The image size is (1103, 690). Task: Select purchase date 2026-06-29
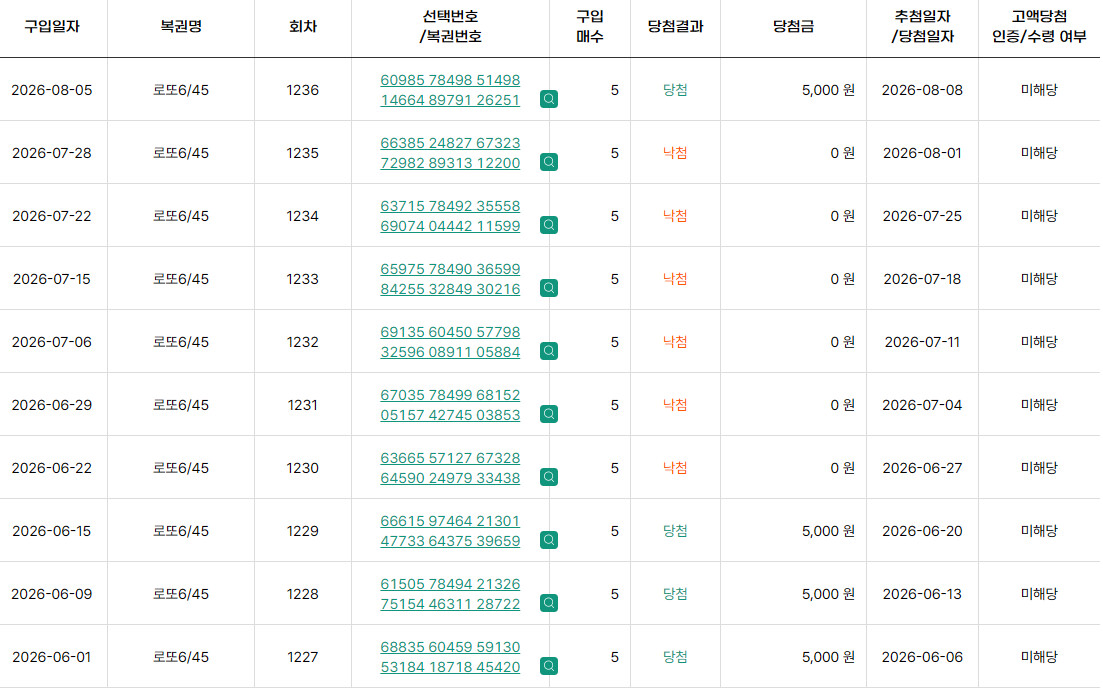coord(52,405)
